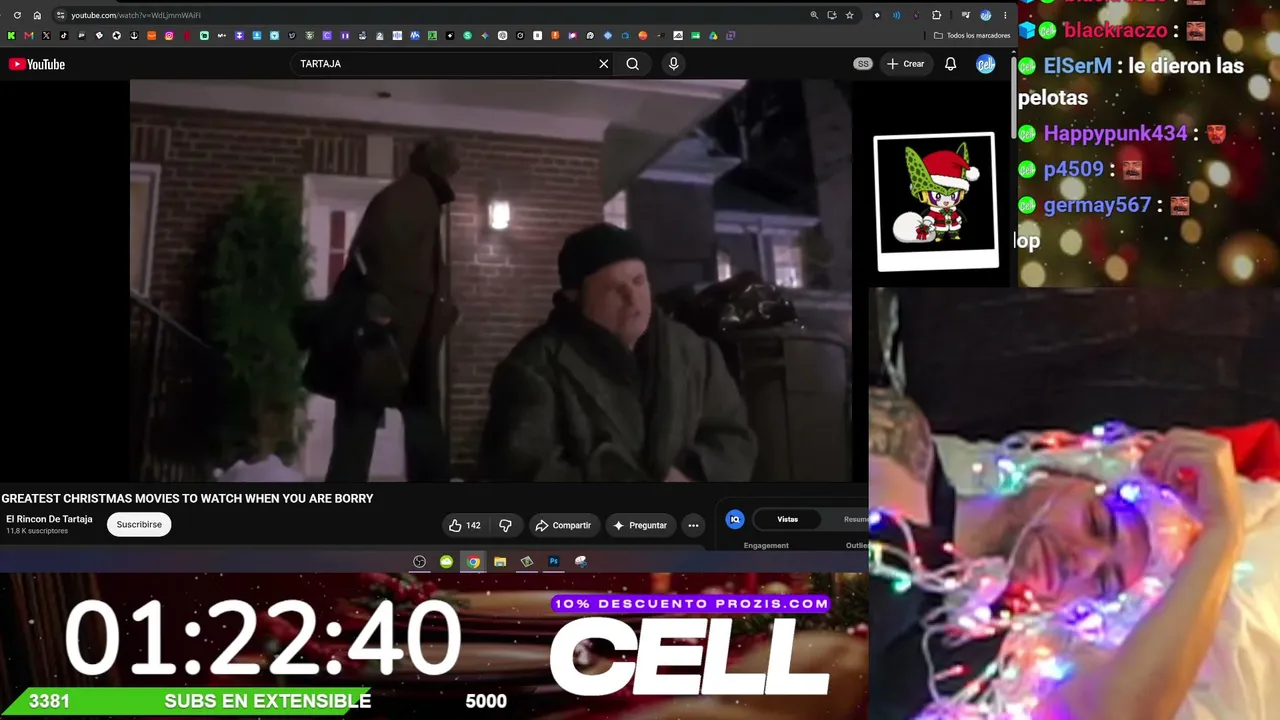The image size is (1280, 720).
Task: Open the Chrome profile avatar
Action: coord(986,15)
